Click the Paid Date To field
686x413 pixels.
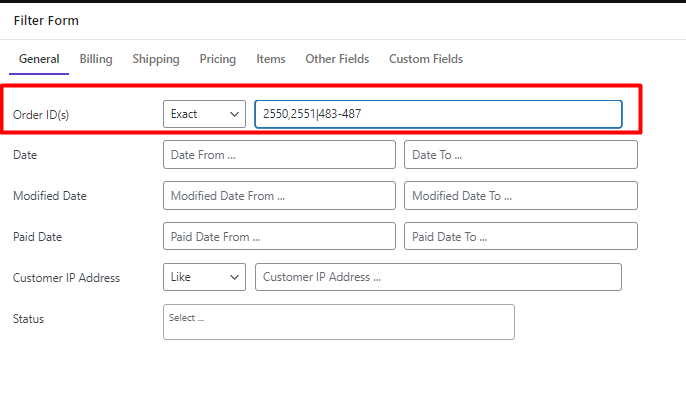pyautogui.click(x=521, y=236)
